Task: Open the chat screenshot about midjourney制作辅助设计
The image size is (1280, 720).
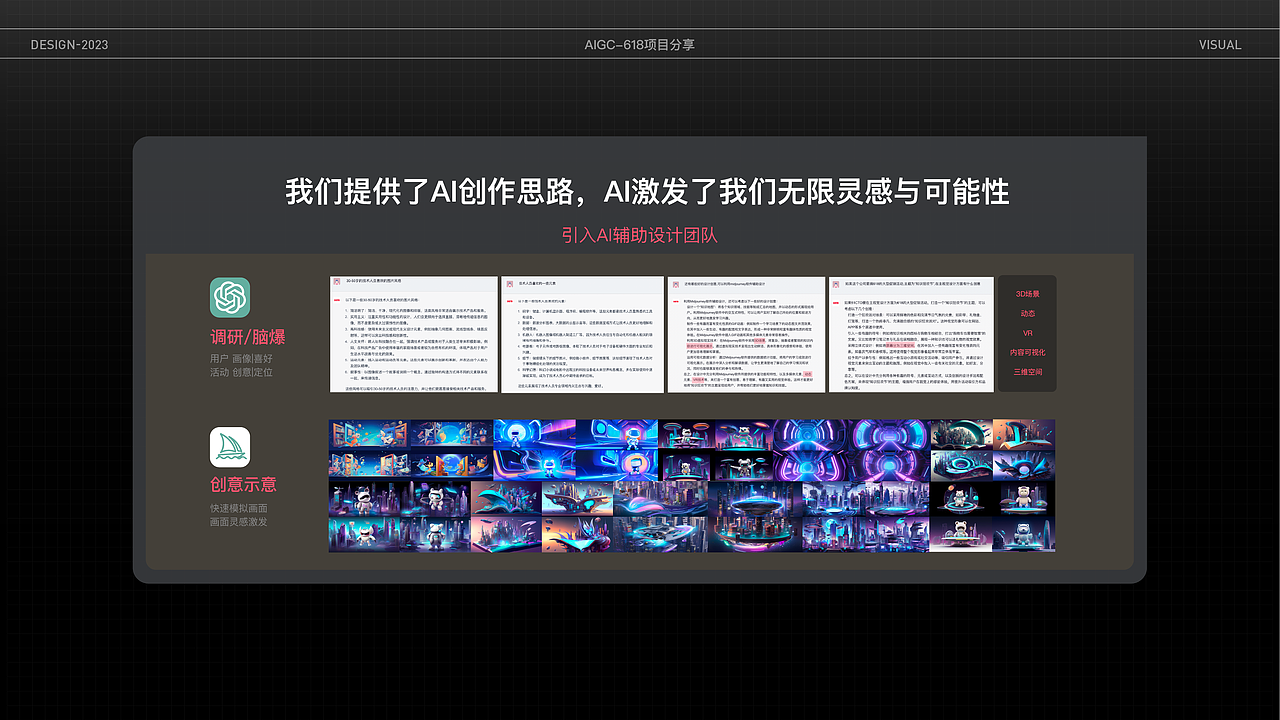Action: (746, 334)
